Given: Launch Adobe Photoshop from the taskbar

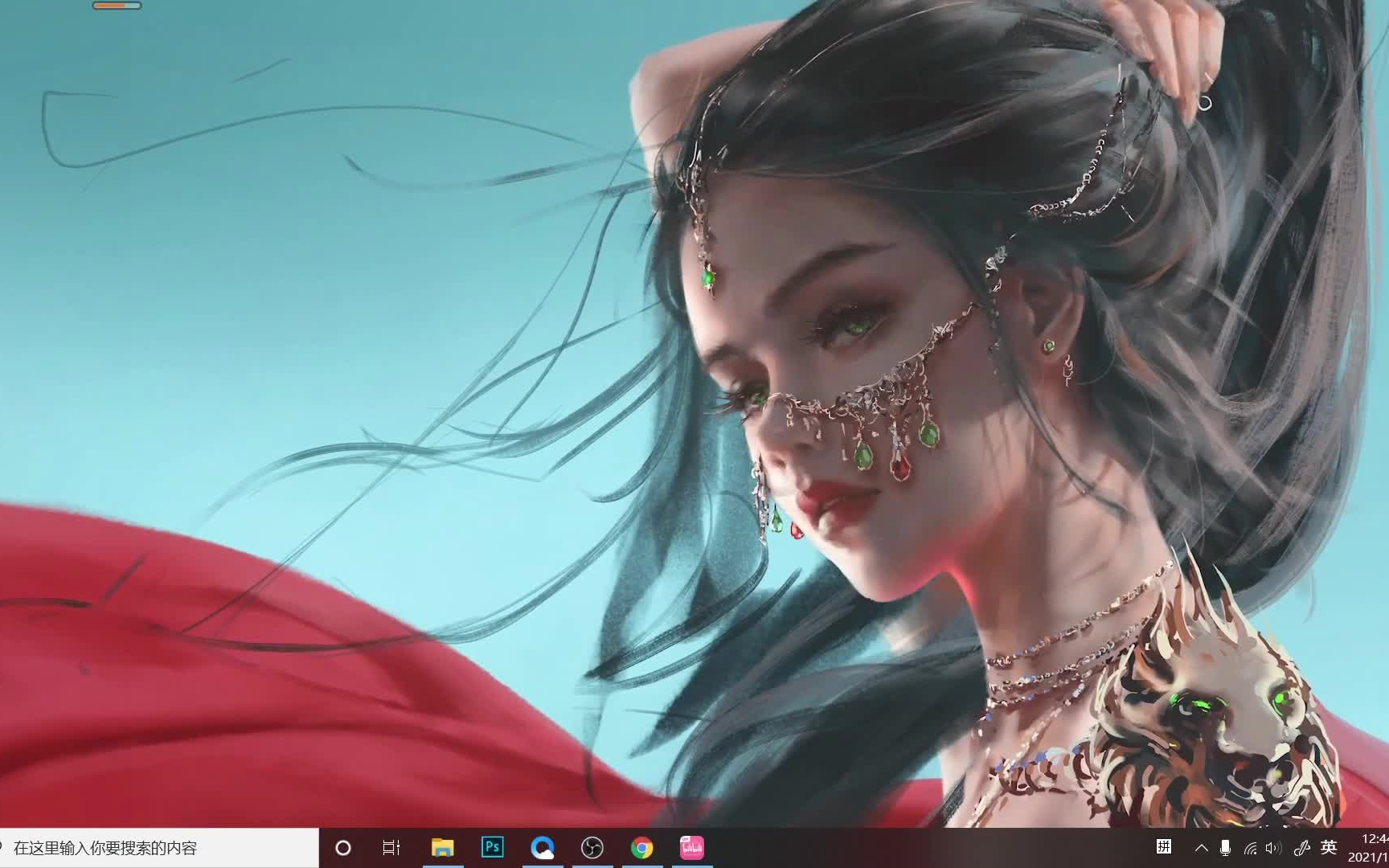Looking at the screenshot, I should coord(493,847).
